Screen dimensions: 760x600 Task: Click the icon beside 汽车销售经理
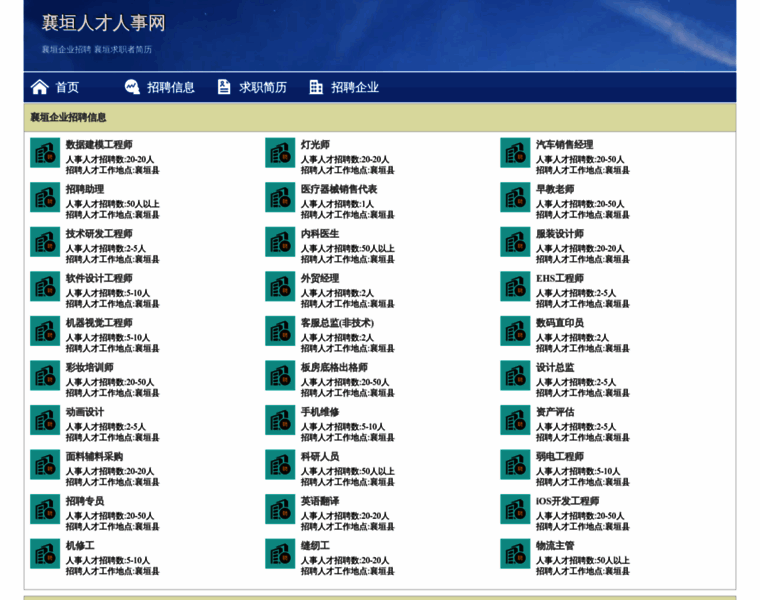(515, 153)
